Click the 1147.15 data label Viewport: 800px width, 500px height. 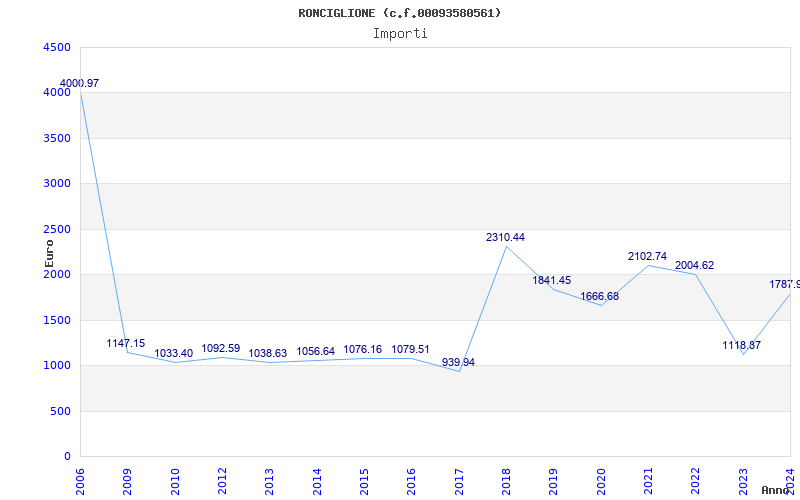[x=126, y=343]
